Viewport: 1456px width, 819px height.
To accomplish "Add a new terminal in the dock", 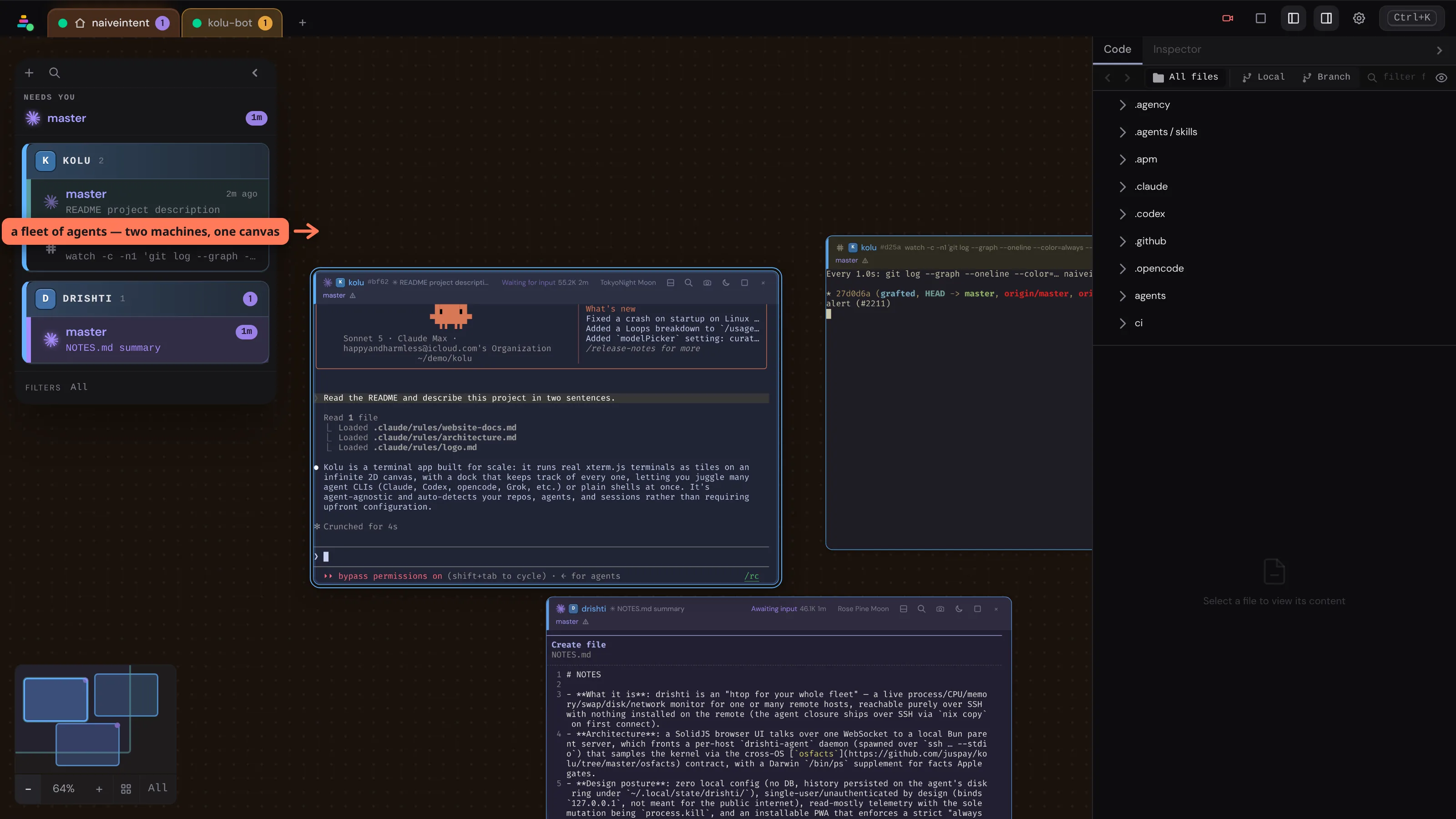I will pos(30,73).
